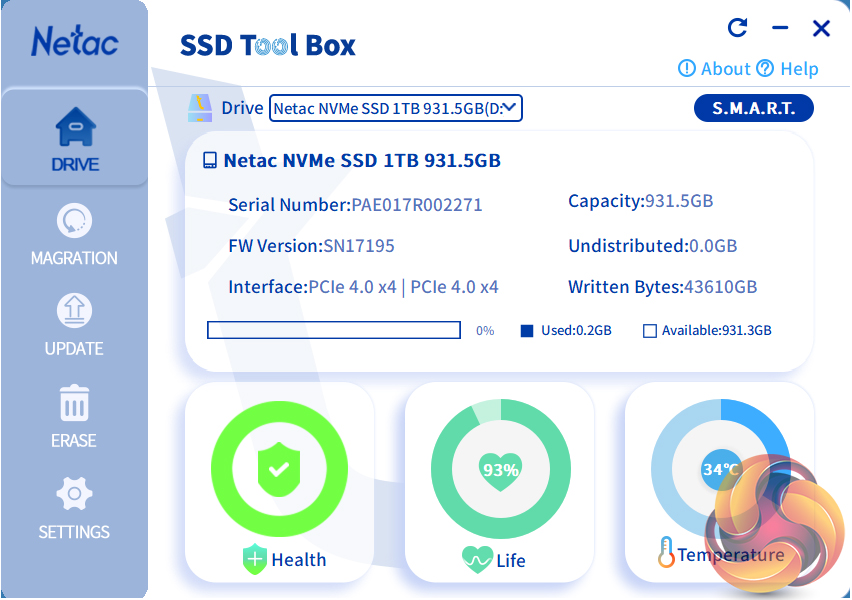Click the Available:931.3GB label

717,330
